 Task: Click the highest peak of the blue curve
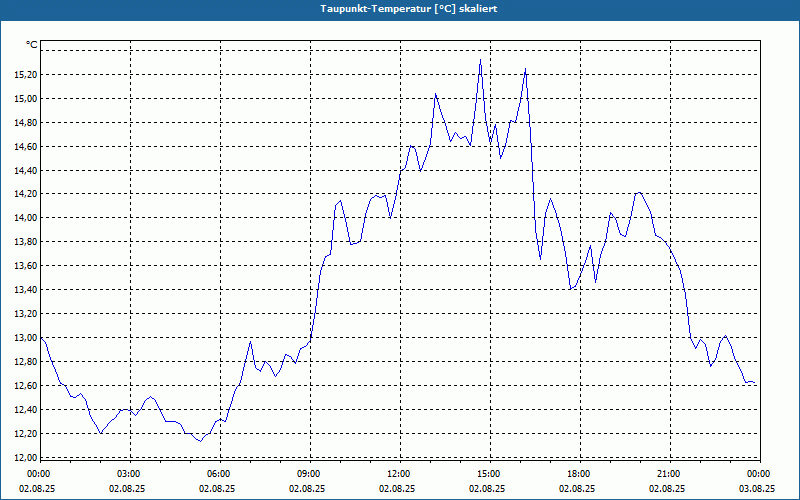(480, 60)
